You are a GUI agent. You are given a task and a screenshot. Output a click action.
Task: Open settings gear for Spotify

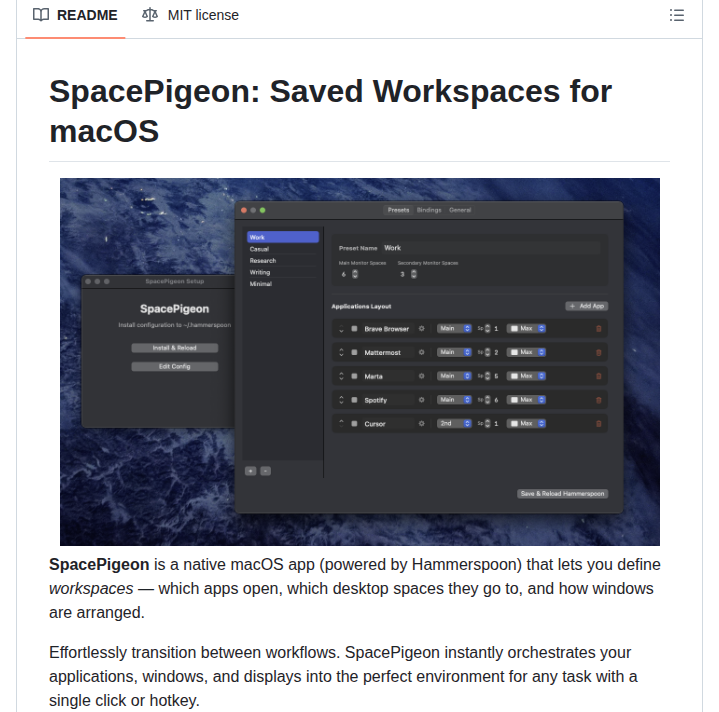(x=421, y=400)
